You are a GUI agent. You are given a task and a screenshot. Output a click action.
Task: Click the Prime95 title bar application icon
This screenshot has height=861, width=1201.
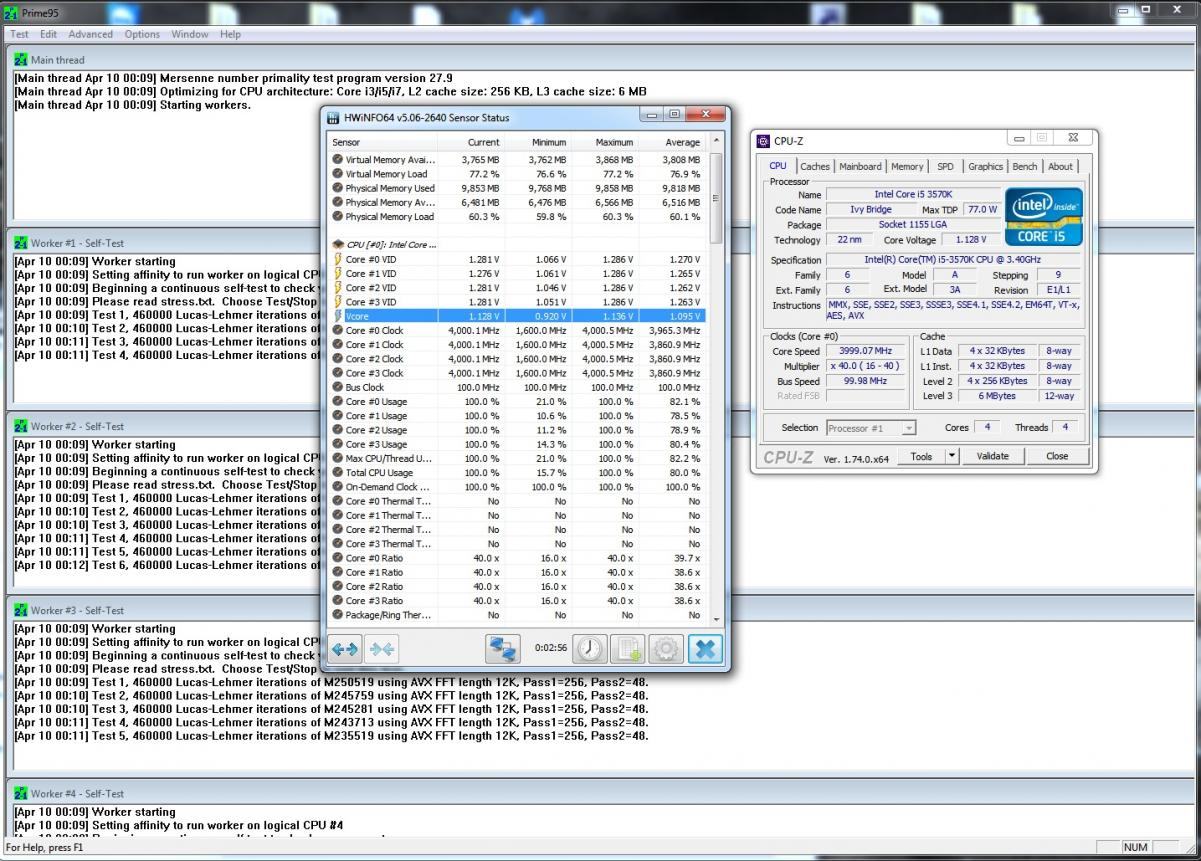click(11, 13)
